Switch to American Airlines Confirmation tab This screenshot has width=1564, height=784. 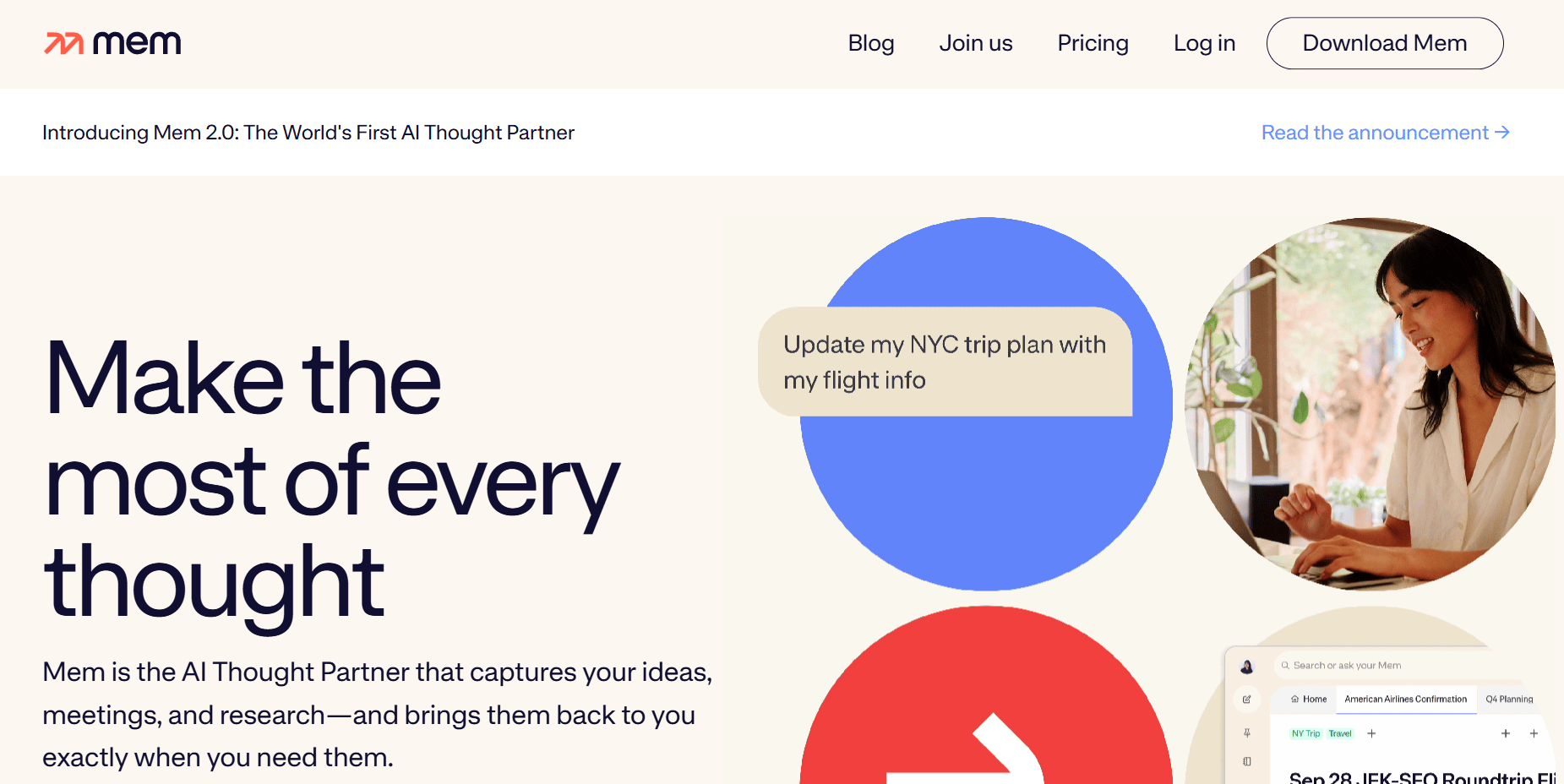1405,700
